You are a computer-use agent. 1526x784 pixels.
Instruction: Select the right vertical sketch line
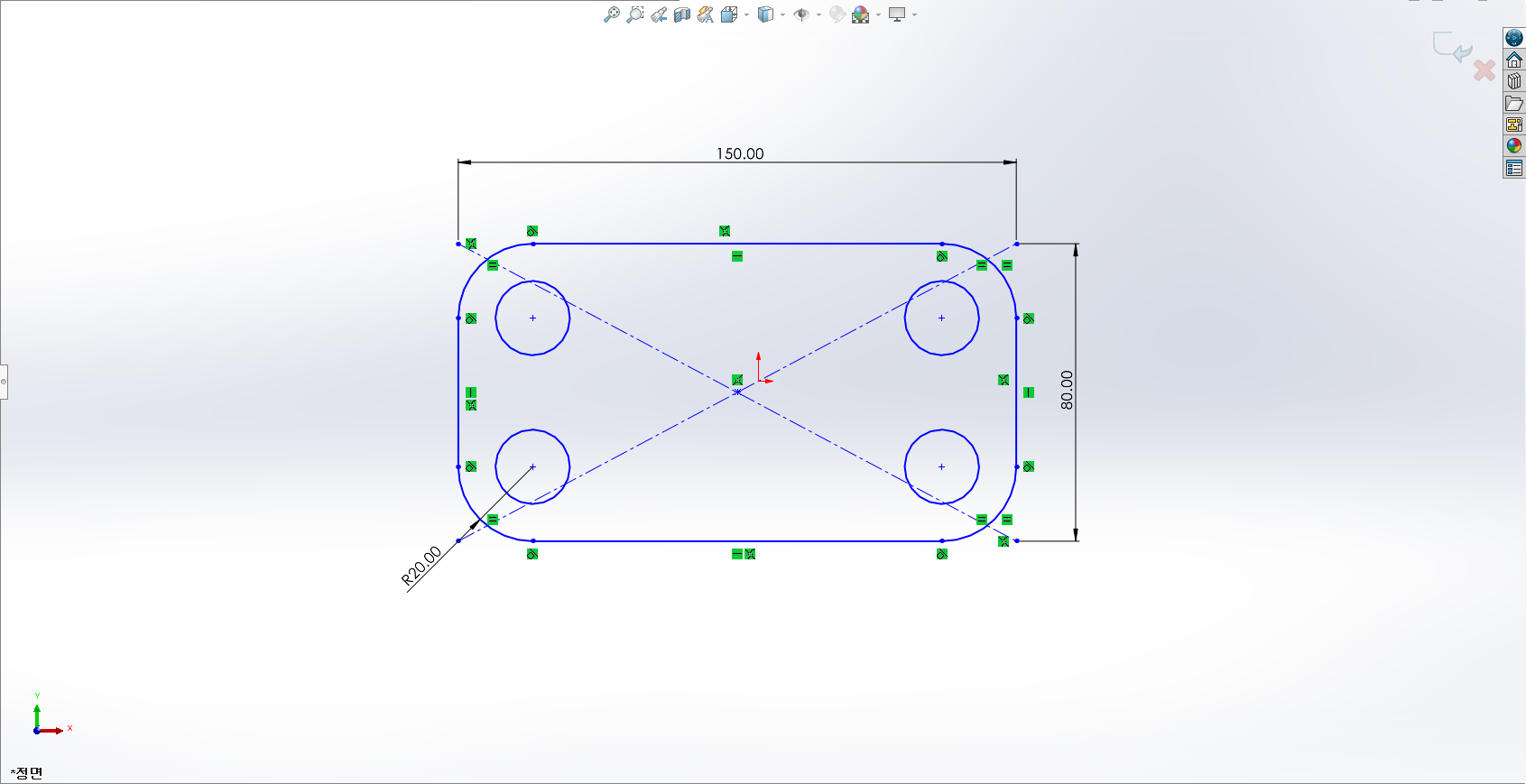click(1016, 392)
